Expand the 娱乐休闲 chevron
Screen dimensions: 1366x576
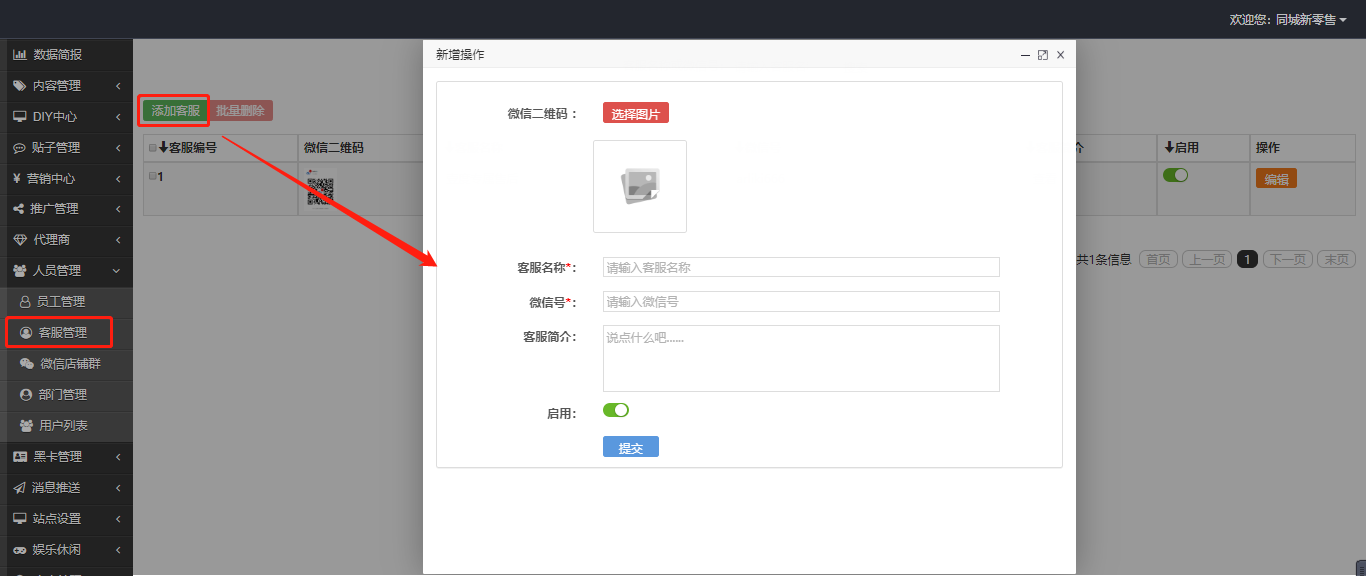coord(118,550)
